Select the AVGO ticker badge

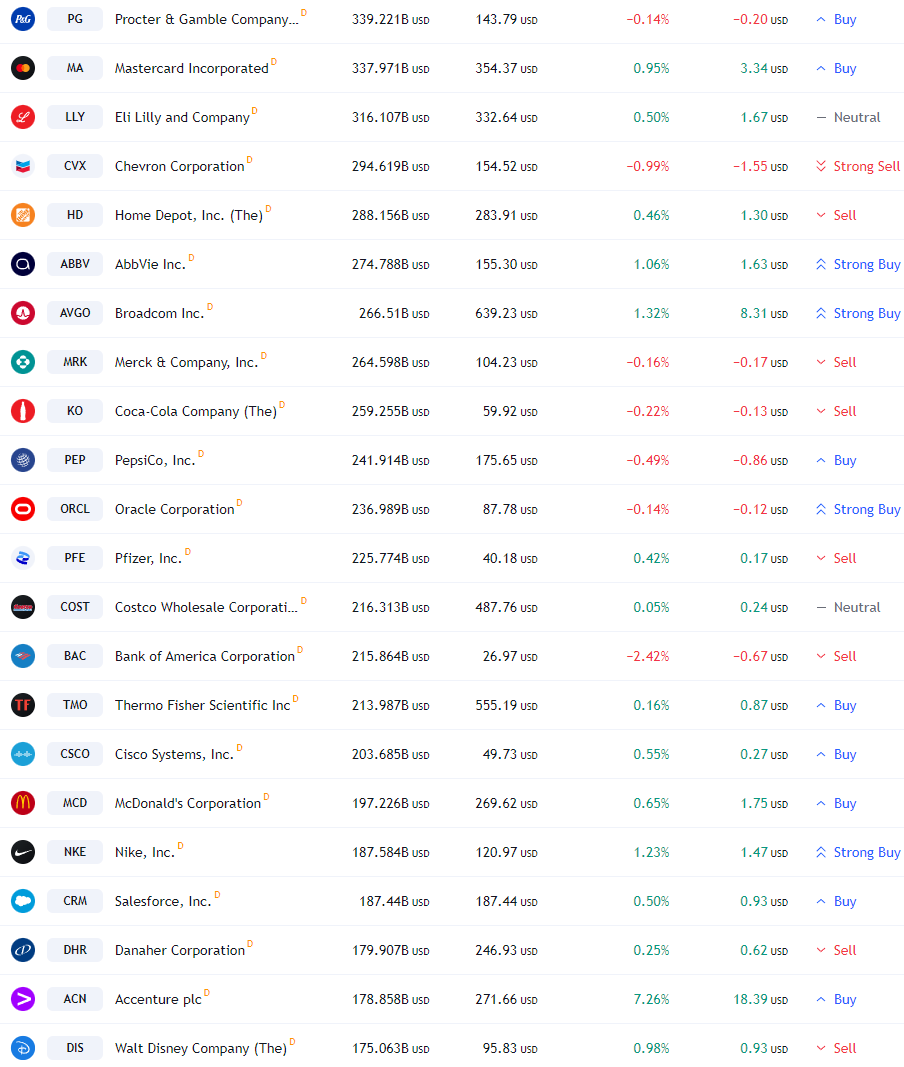(75, 313)
